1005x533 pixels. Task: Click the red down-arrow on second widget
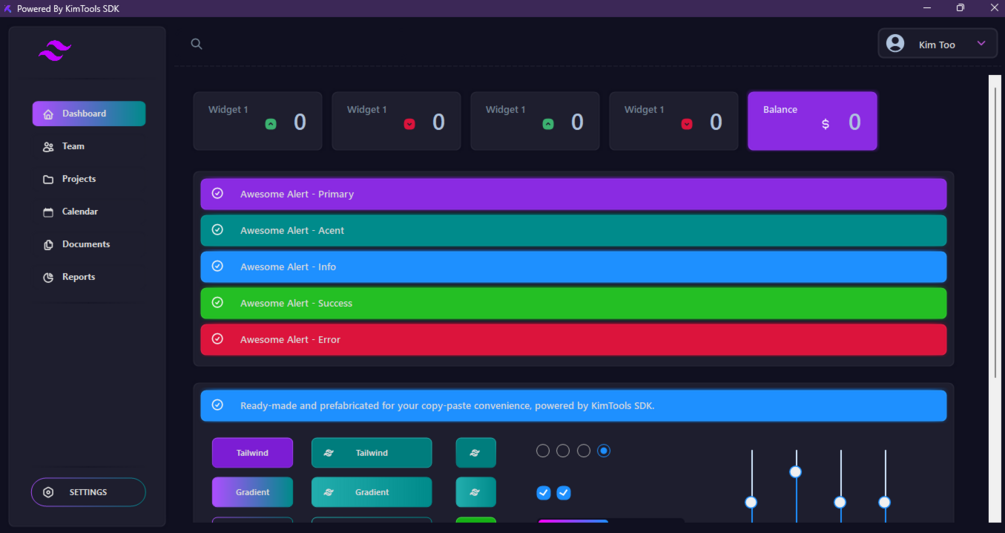click(409, 124)
